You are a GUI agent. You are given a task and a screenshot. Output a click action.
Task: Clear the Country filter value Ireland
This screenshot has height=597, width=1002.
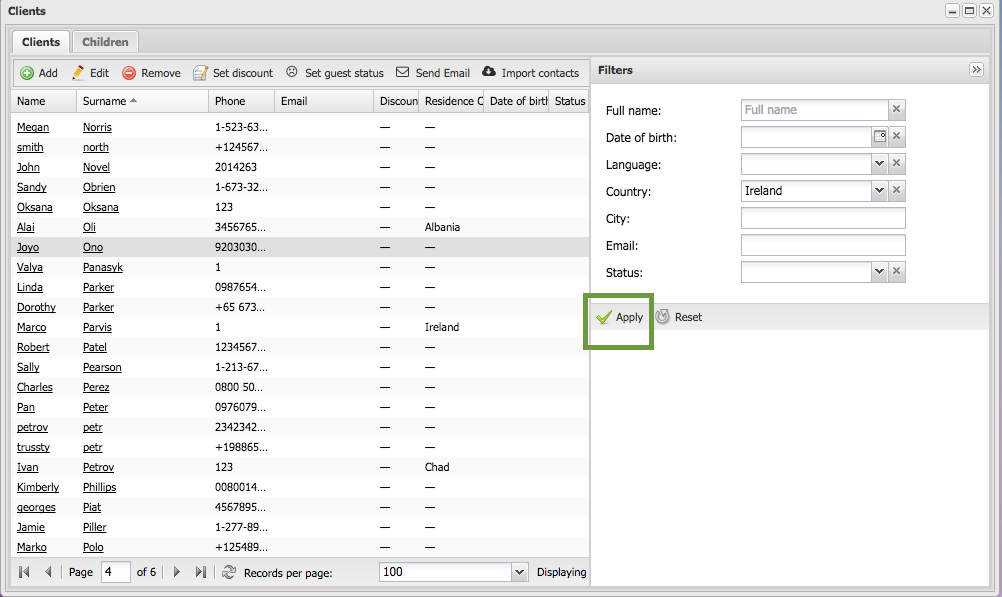pos(897,190)
